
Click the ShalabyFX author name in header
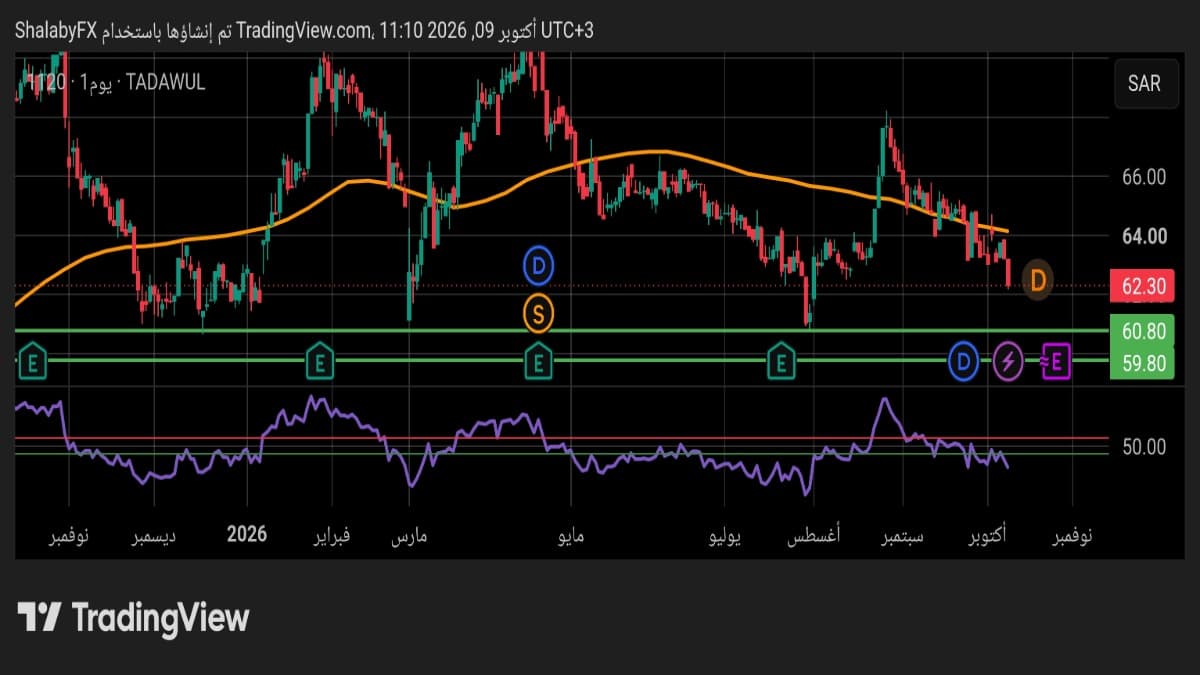(x=55, y=31)
